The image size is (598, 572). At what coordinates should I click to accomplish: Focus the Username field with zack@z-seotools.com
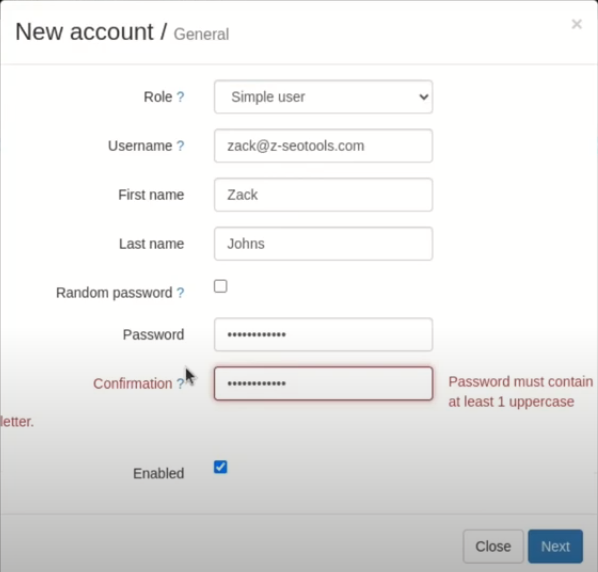(x=323, y=146)
